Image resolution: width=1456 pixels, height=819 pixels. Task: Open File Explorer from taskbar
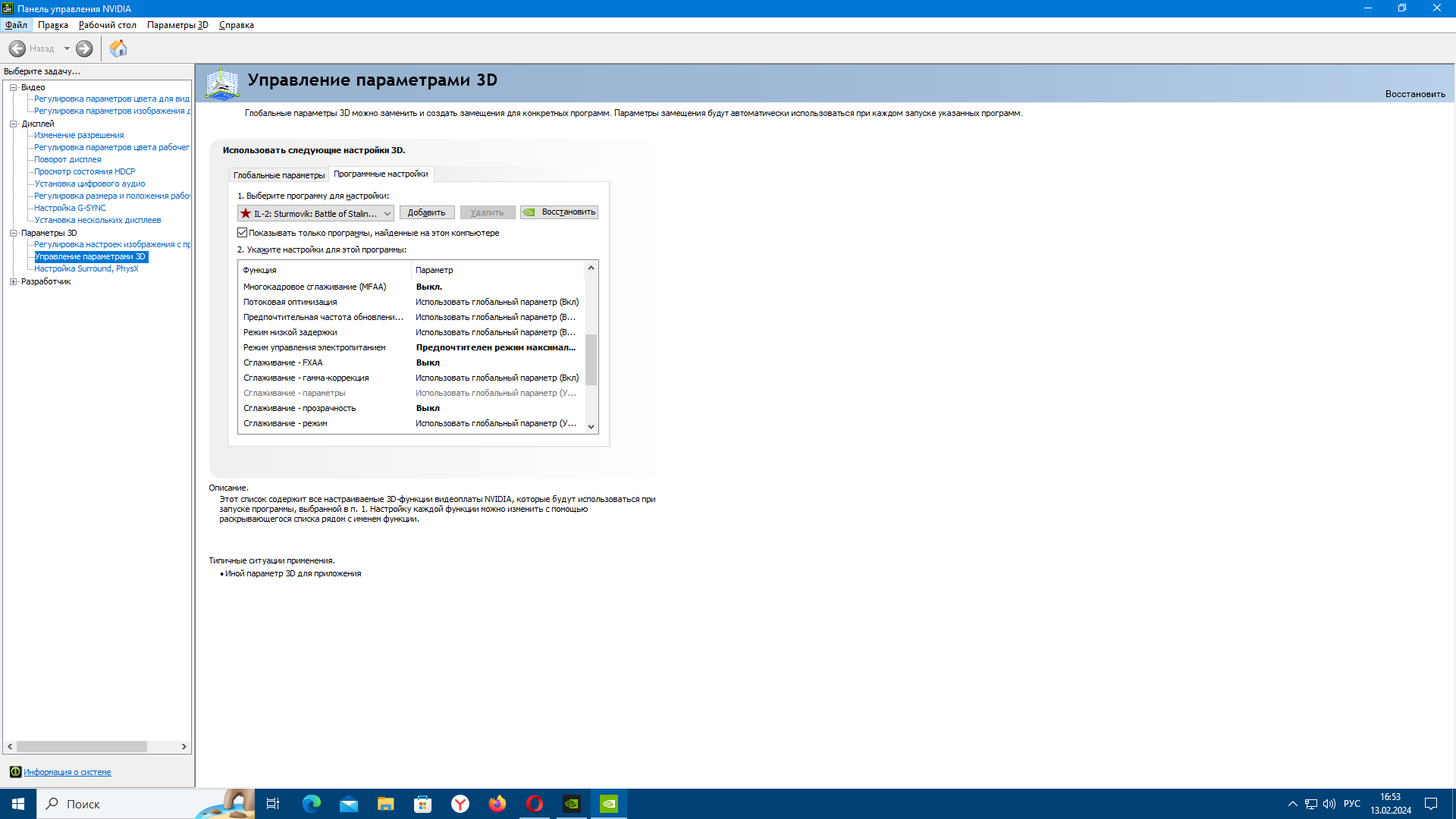click(x=385, y=804)
